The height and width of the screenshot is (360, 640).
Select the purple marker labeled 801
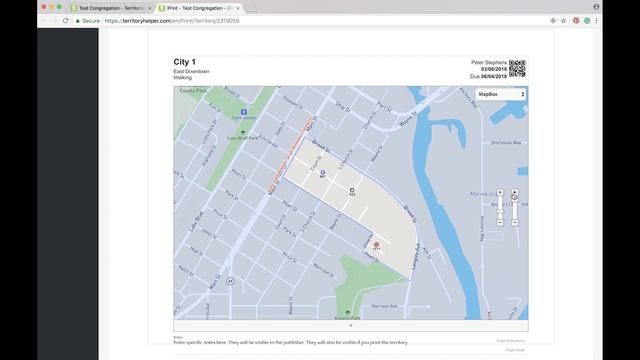pos(322,173)
